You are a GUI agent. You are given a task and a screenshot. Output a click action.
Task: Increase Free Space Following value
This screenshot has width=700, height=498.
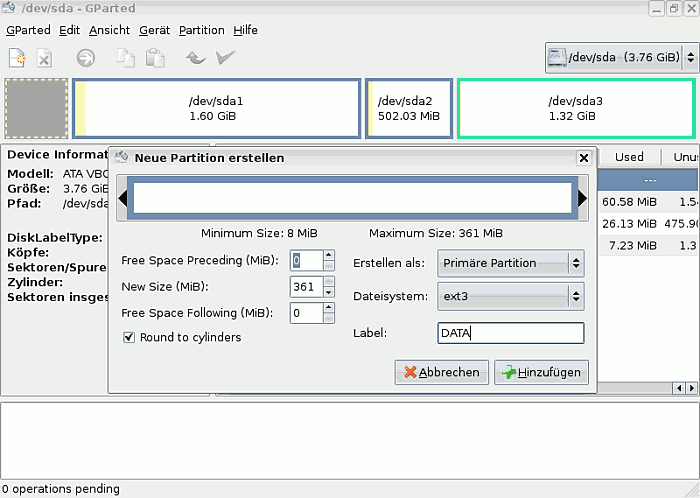(x=329, y=307)
